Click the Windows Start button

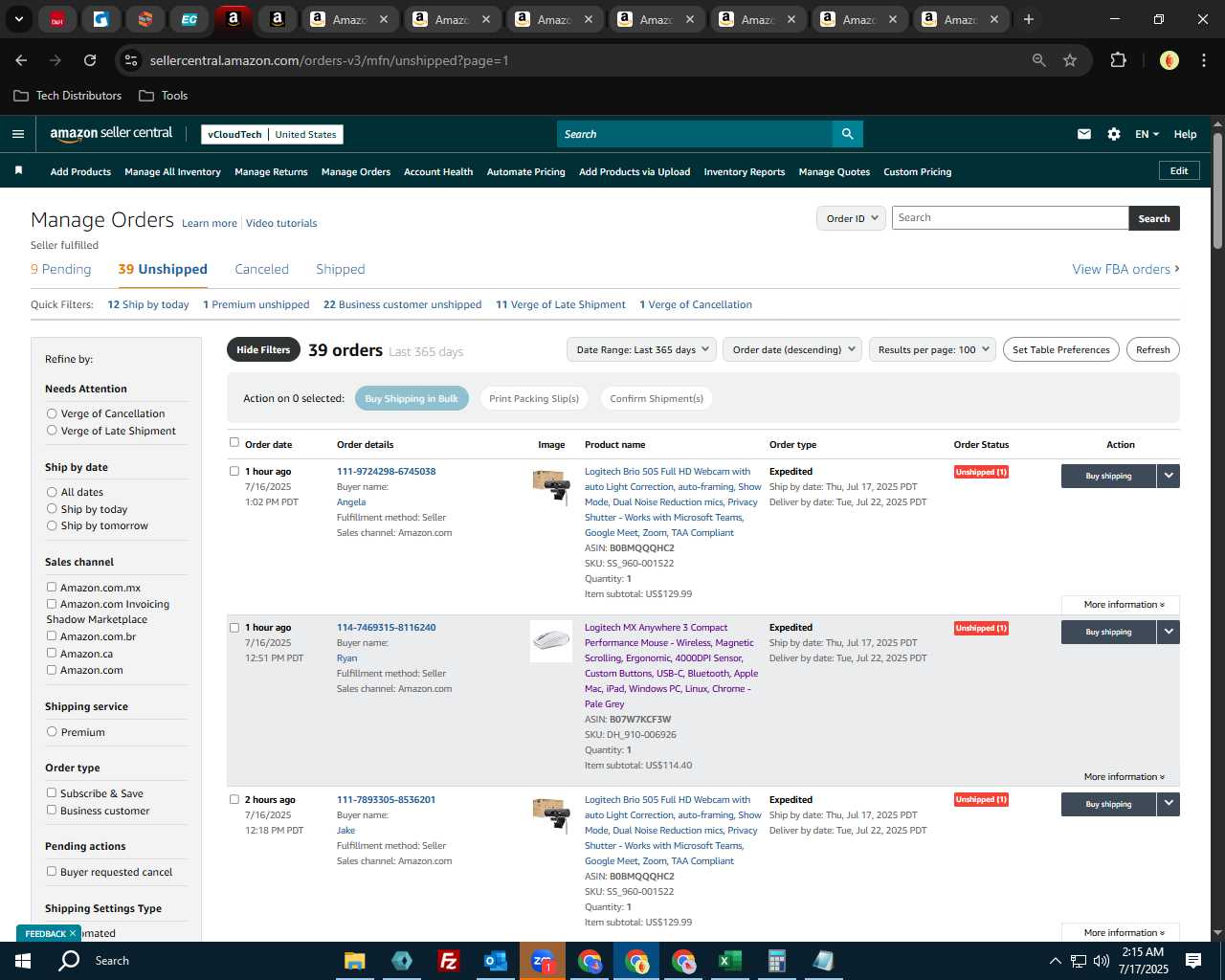[22, 961]
